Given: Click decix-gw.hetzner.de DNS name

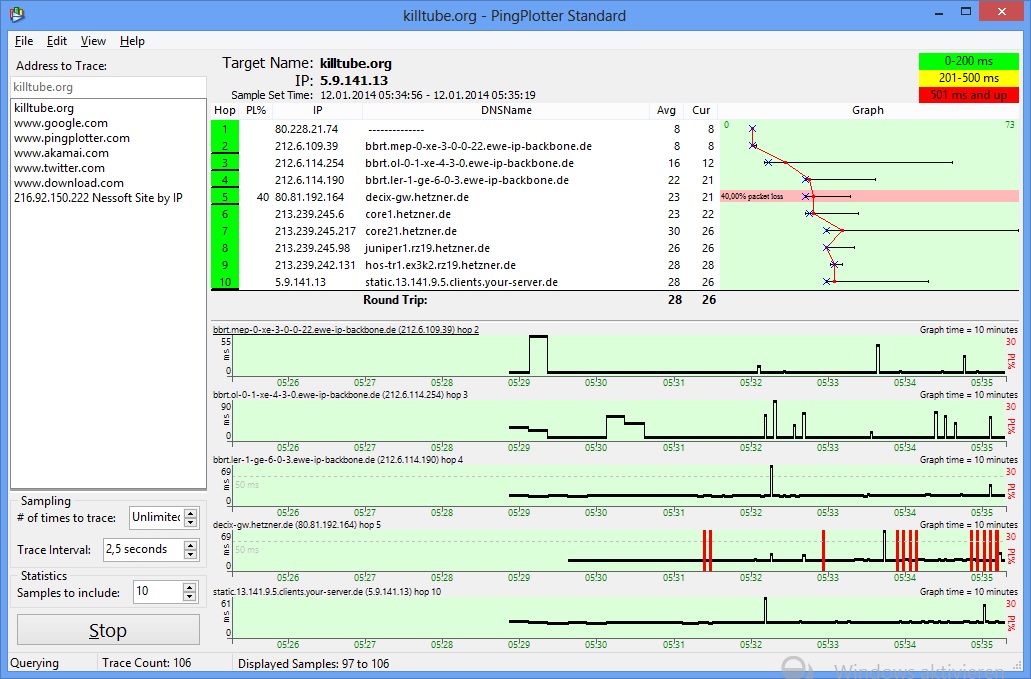Looking at the screenshot, I should coord(417,197).
